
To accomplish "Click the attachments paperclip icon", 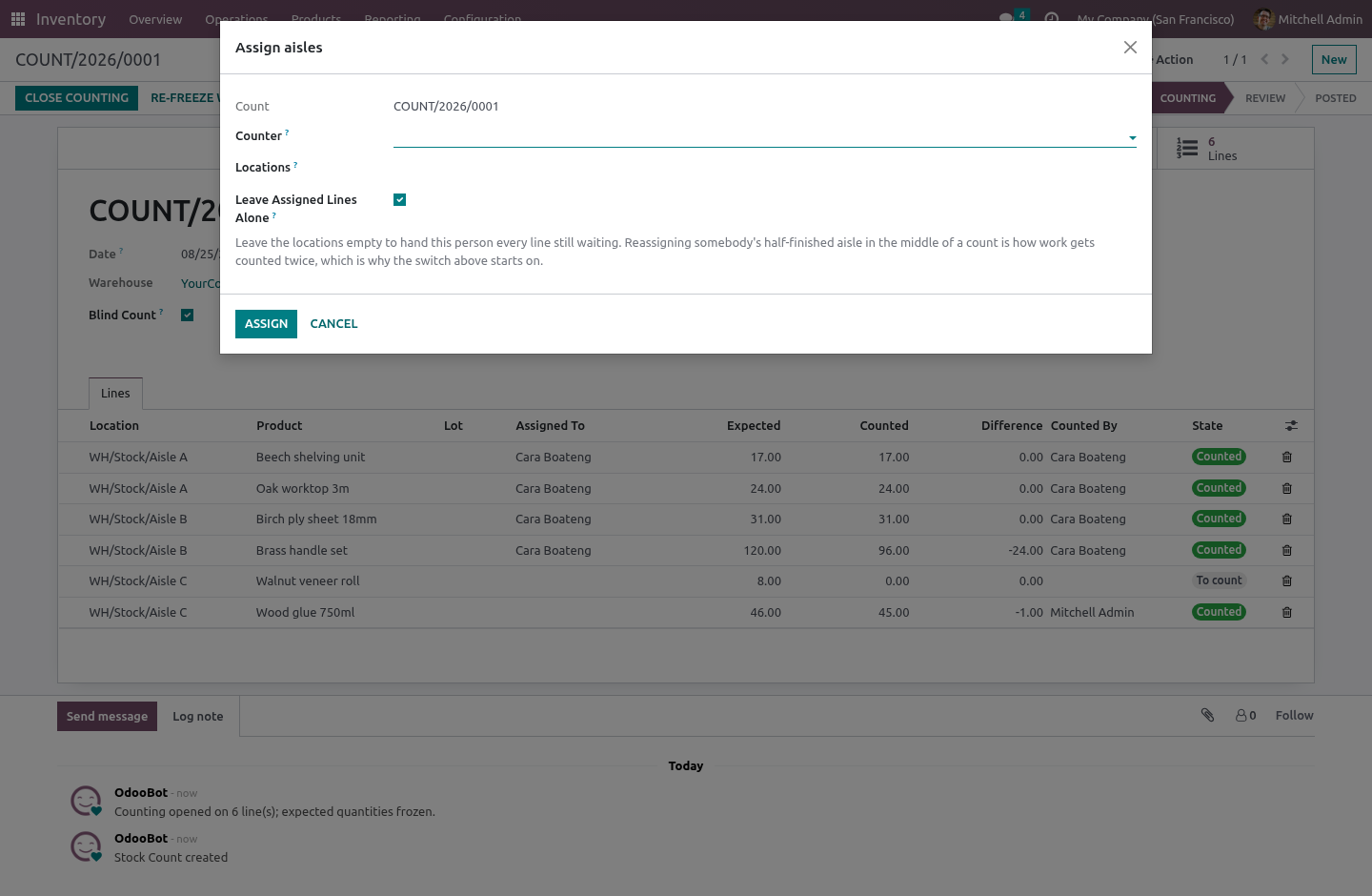I will pos(1207,715).
